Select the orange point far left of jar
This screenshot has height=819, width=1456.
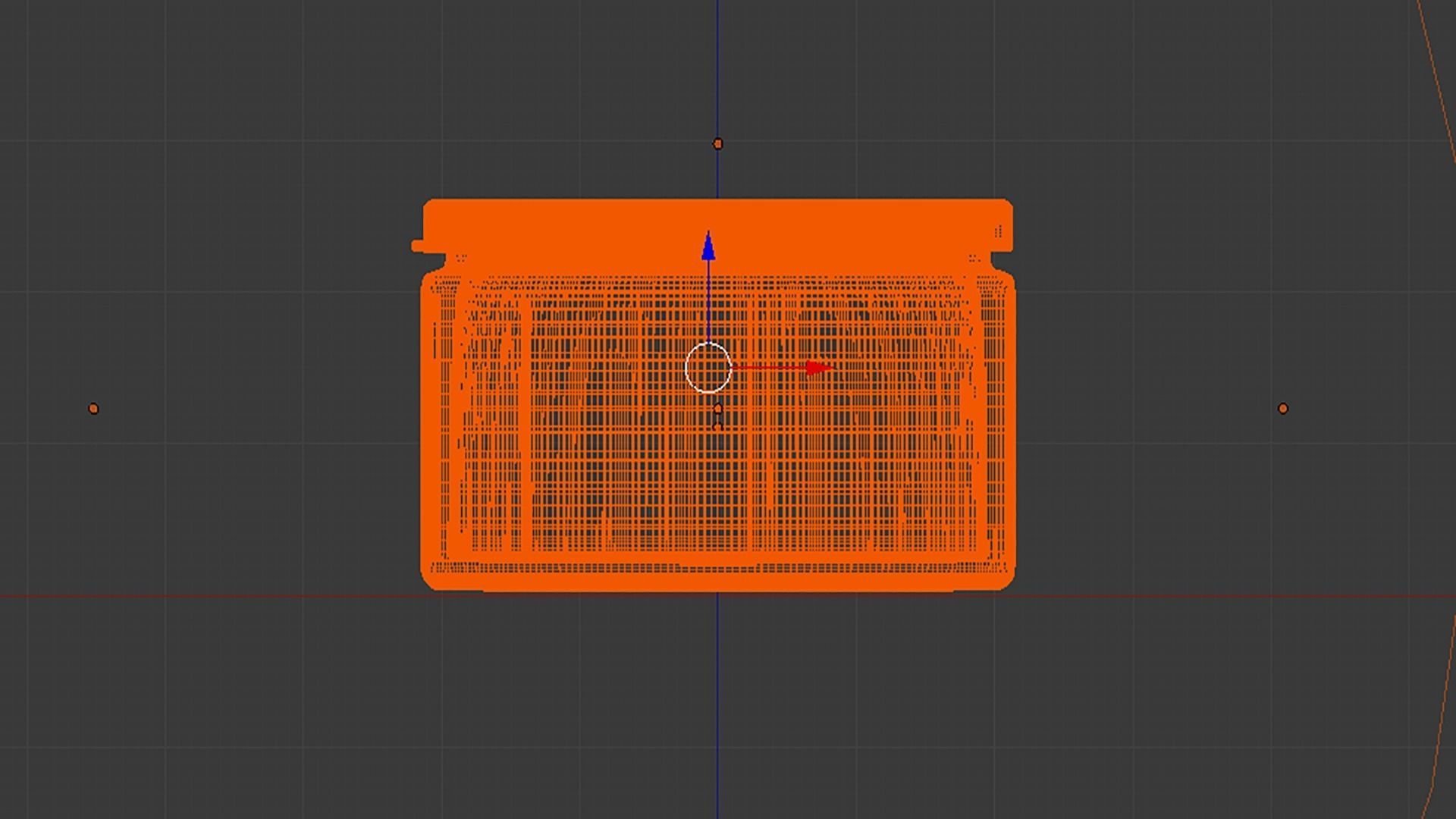[93, 409]
